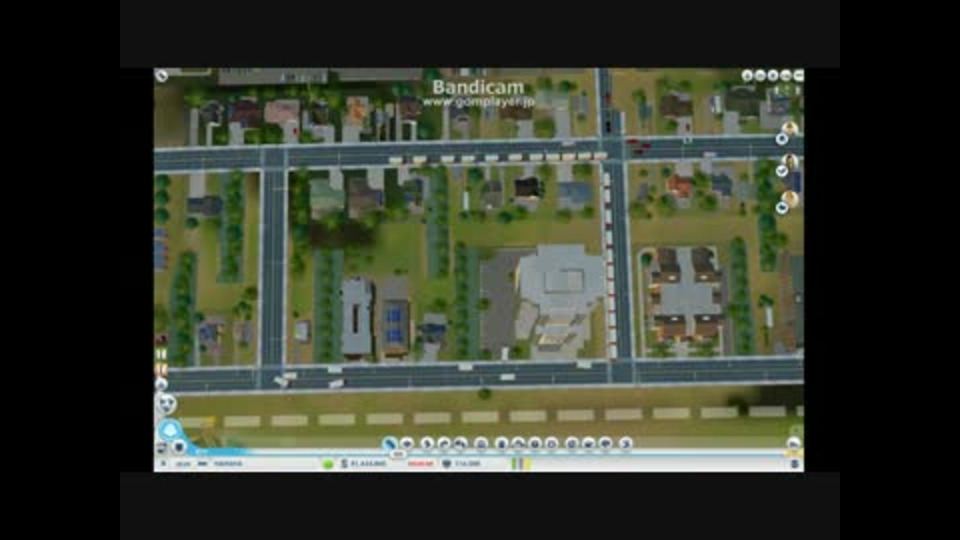The width and height of the screenshot is (960, 540).
Task: Click the treasury simoleons amount
Action: [x=368, y=464]
